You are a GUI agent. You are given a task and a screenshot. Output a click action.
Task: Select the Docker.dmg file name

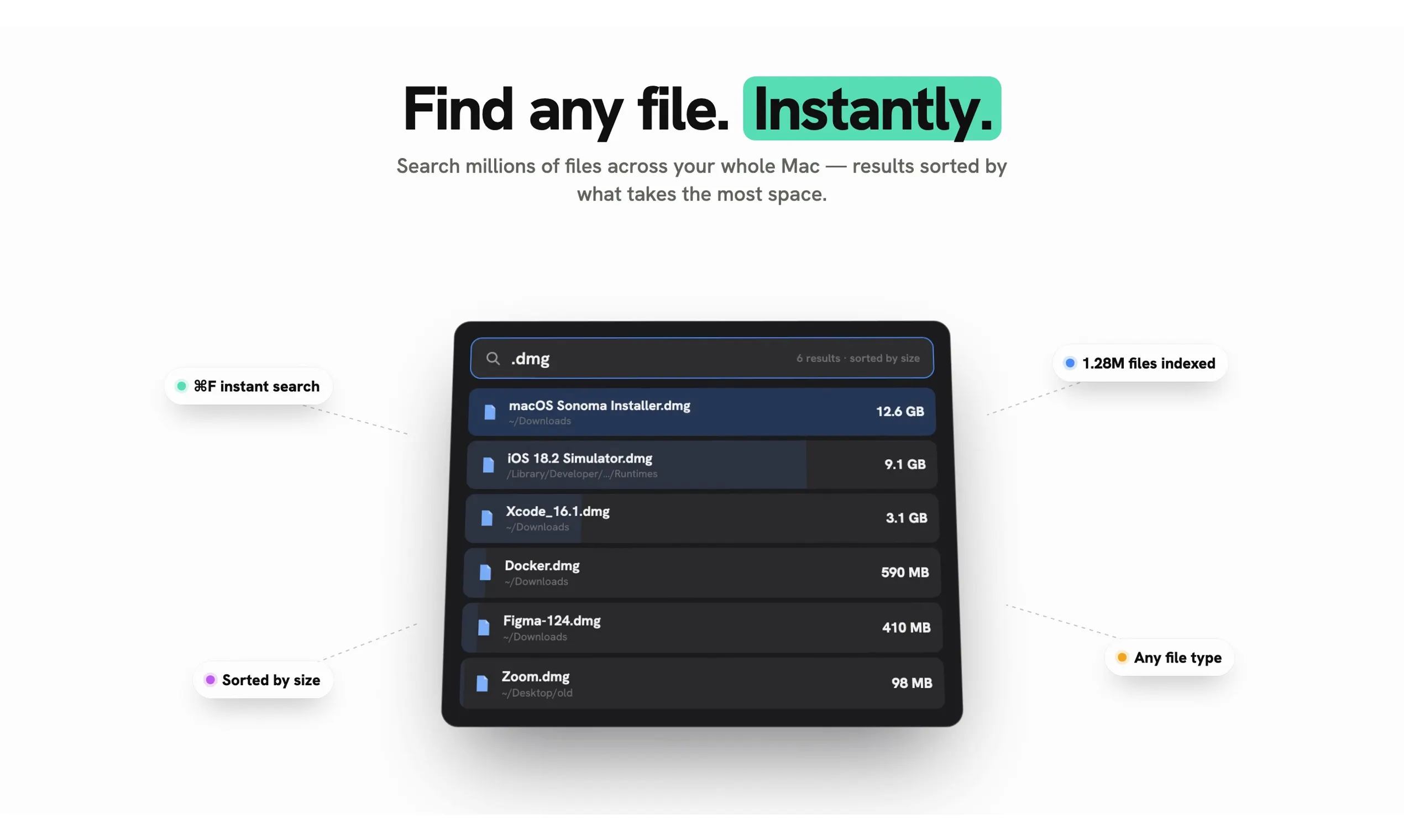click(x=542, y=565)
